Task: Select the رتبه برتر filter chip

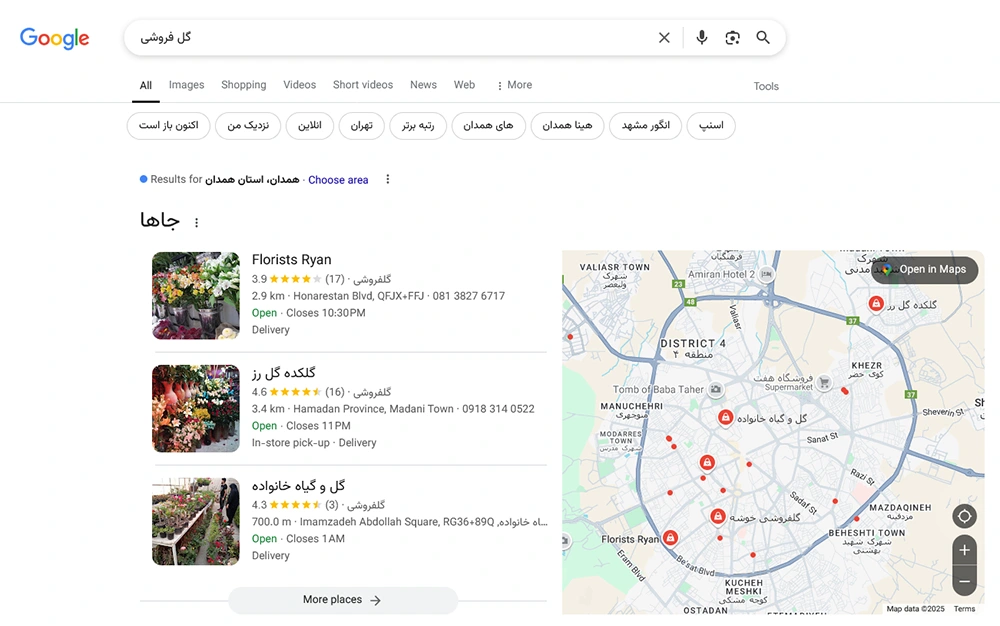Action: tap(418, 126)
